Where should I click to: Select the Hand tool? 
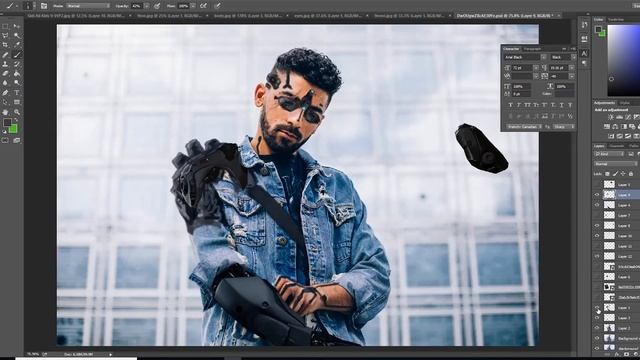tap(5, 112)
